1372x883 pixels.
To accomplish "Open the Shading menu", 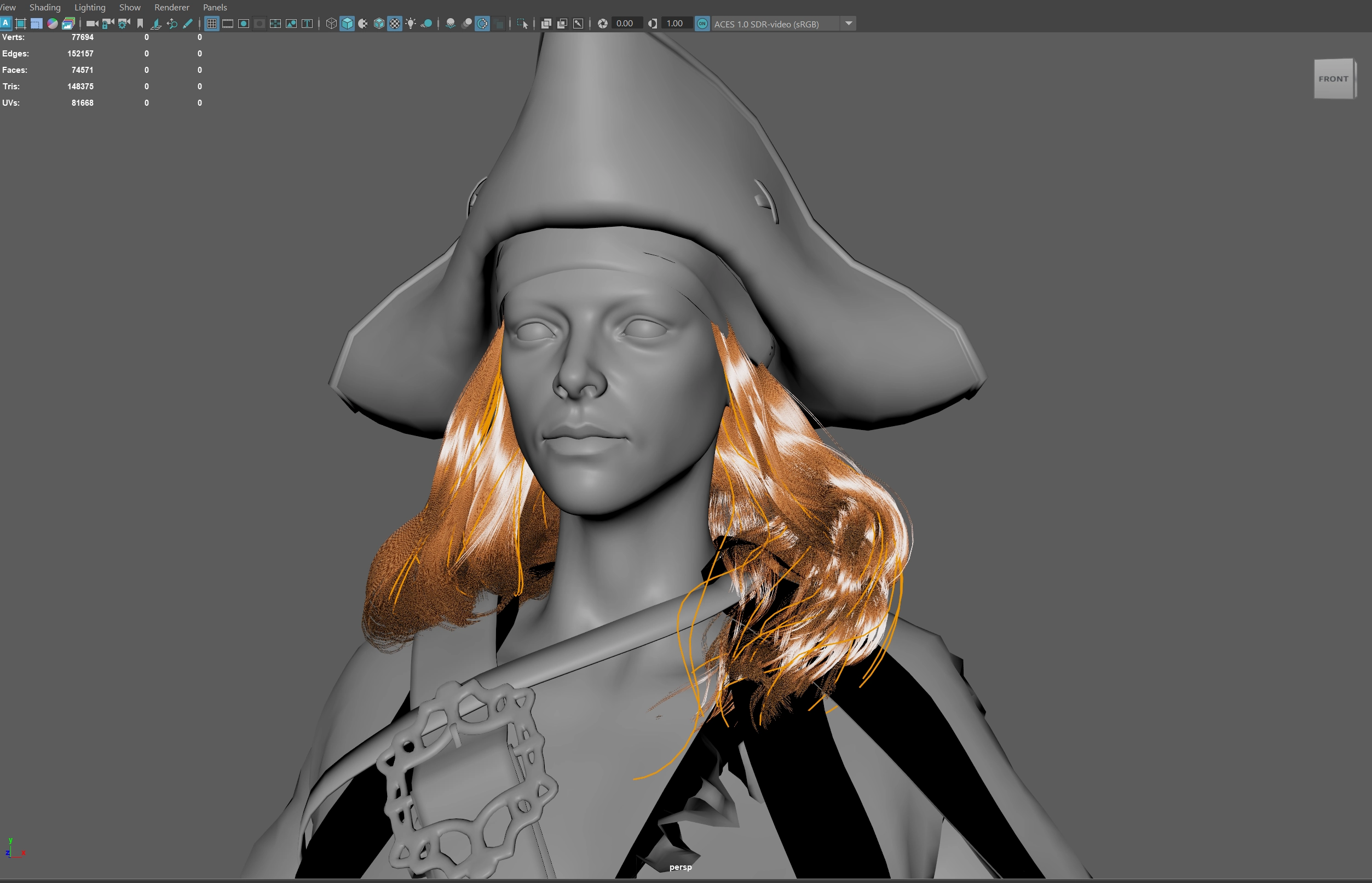I will (45, 8).
